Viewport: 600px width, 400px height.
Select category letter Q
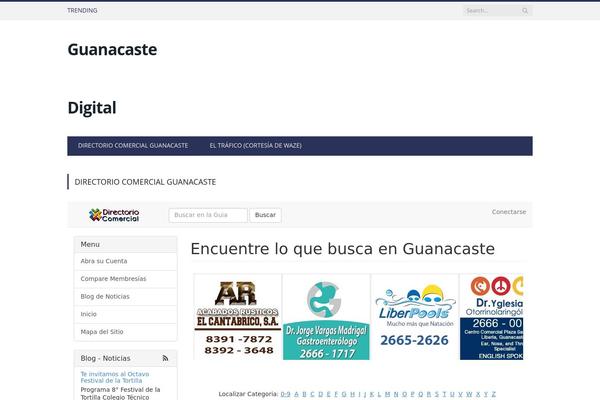tap(421, 394)
